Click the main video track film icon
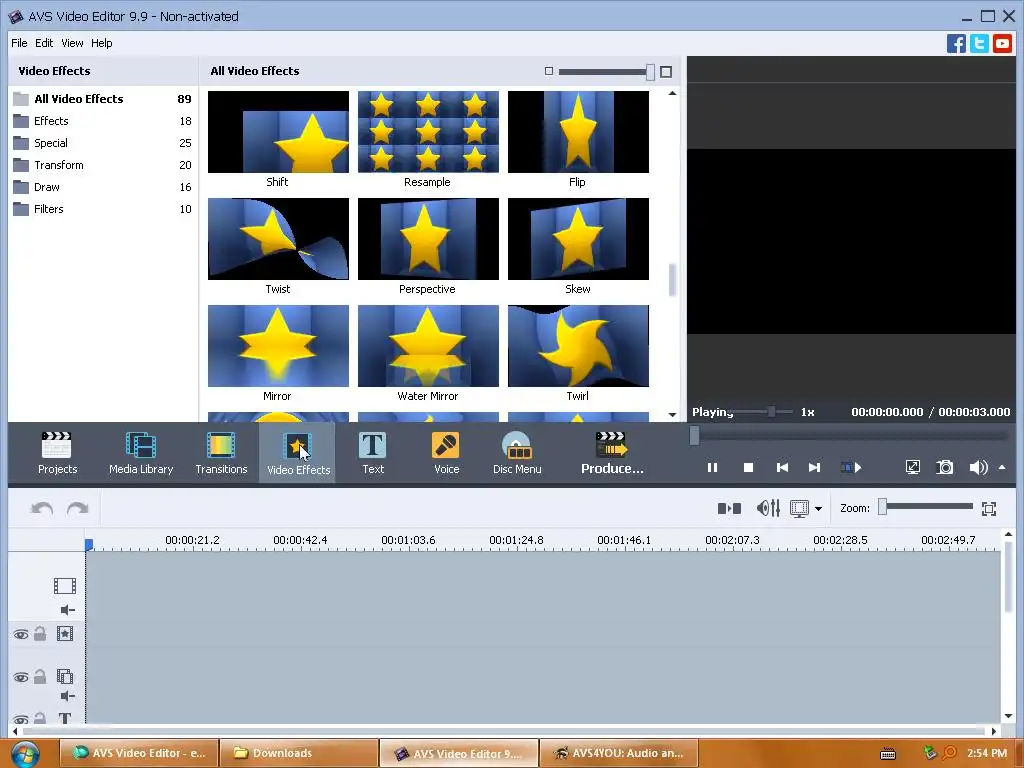Screen dimensions: 1024x768 (x=65, y=586)
